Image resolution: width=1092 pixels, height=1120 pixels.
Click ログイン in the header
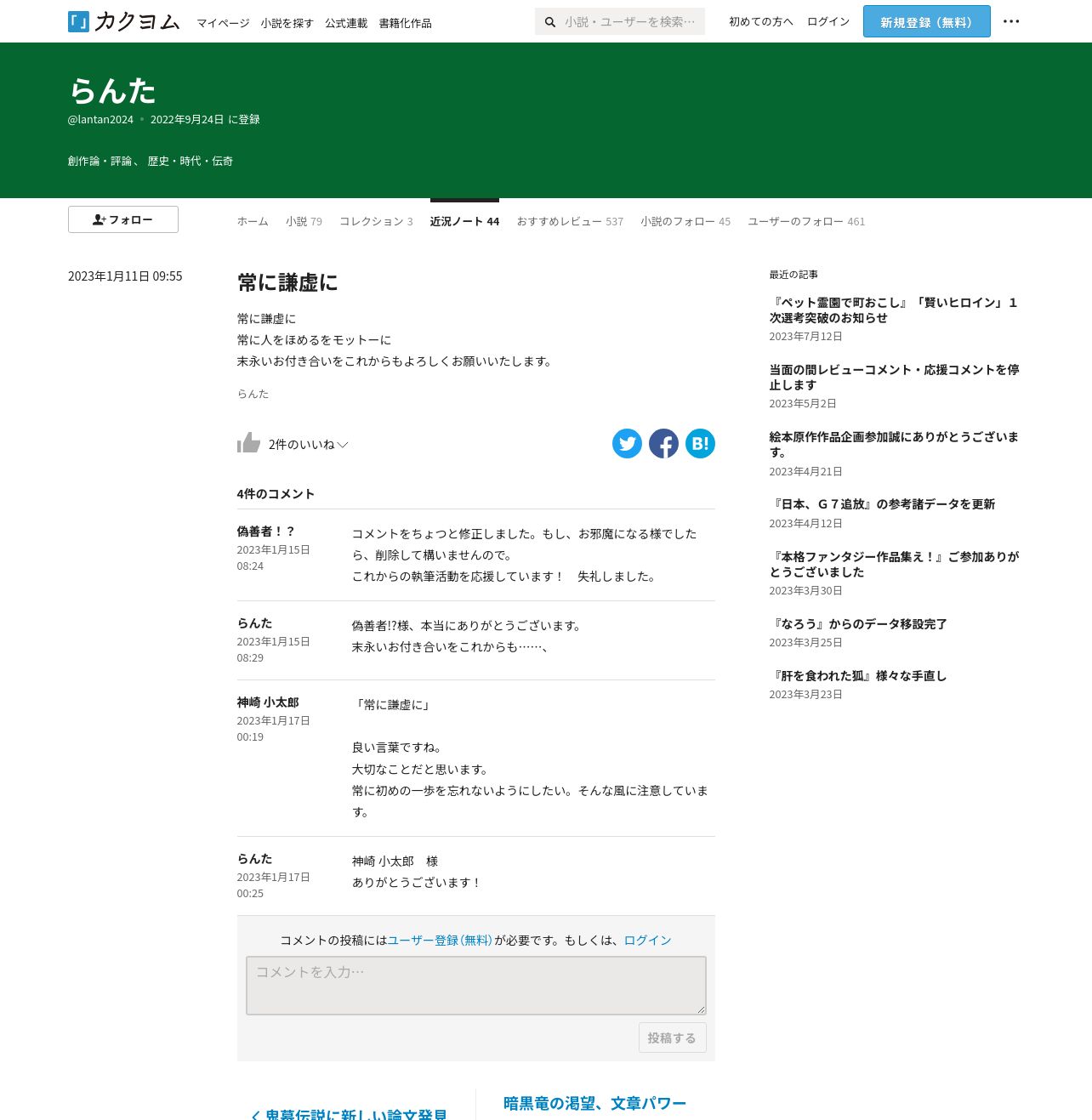(828, 21)
